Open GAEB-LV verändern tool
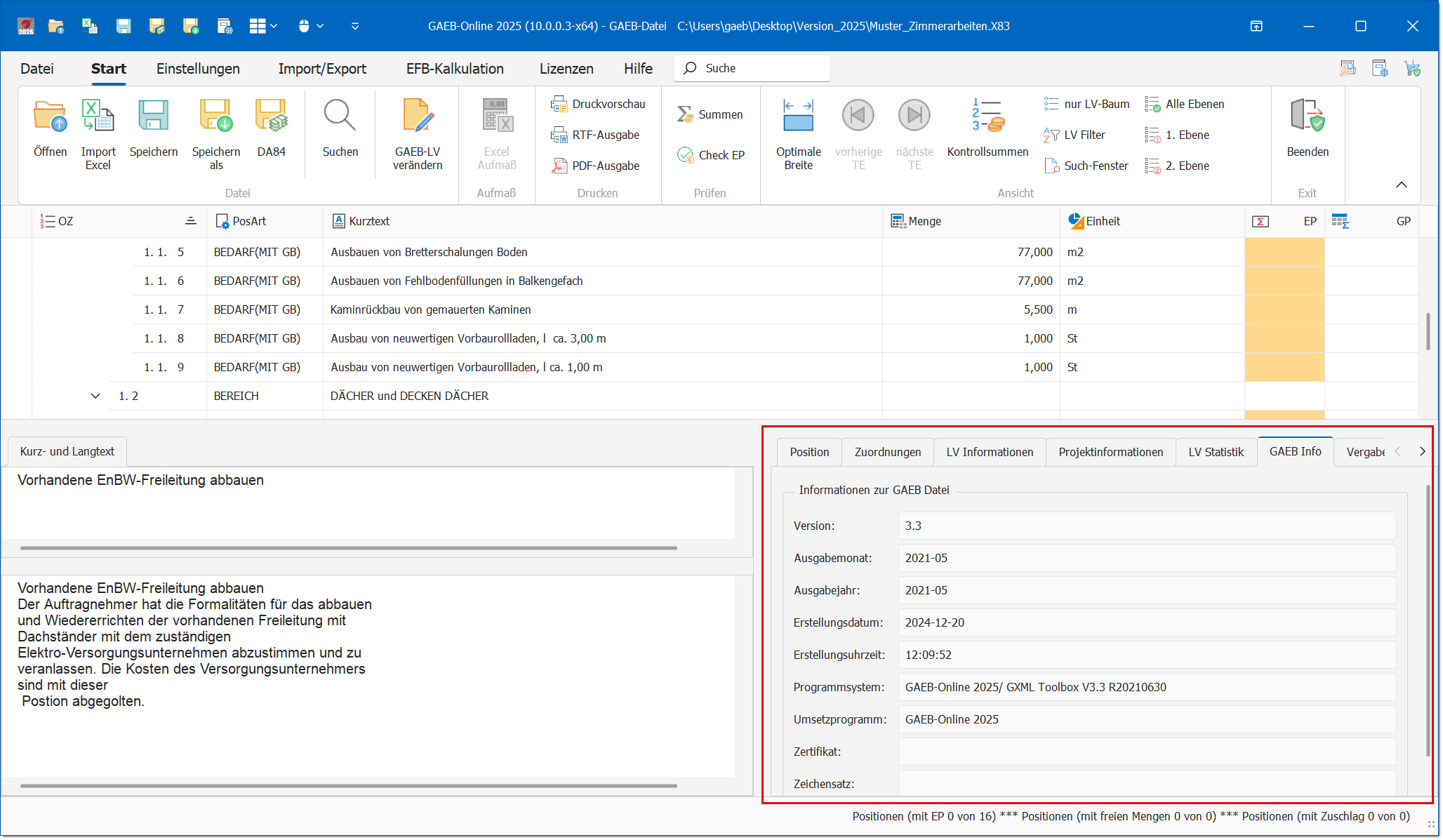 [417, 116]
